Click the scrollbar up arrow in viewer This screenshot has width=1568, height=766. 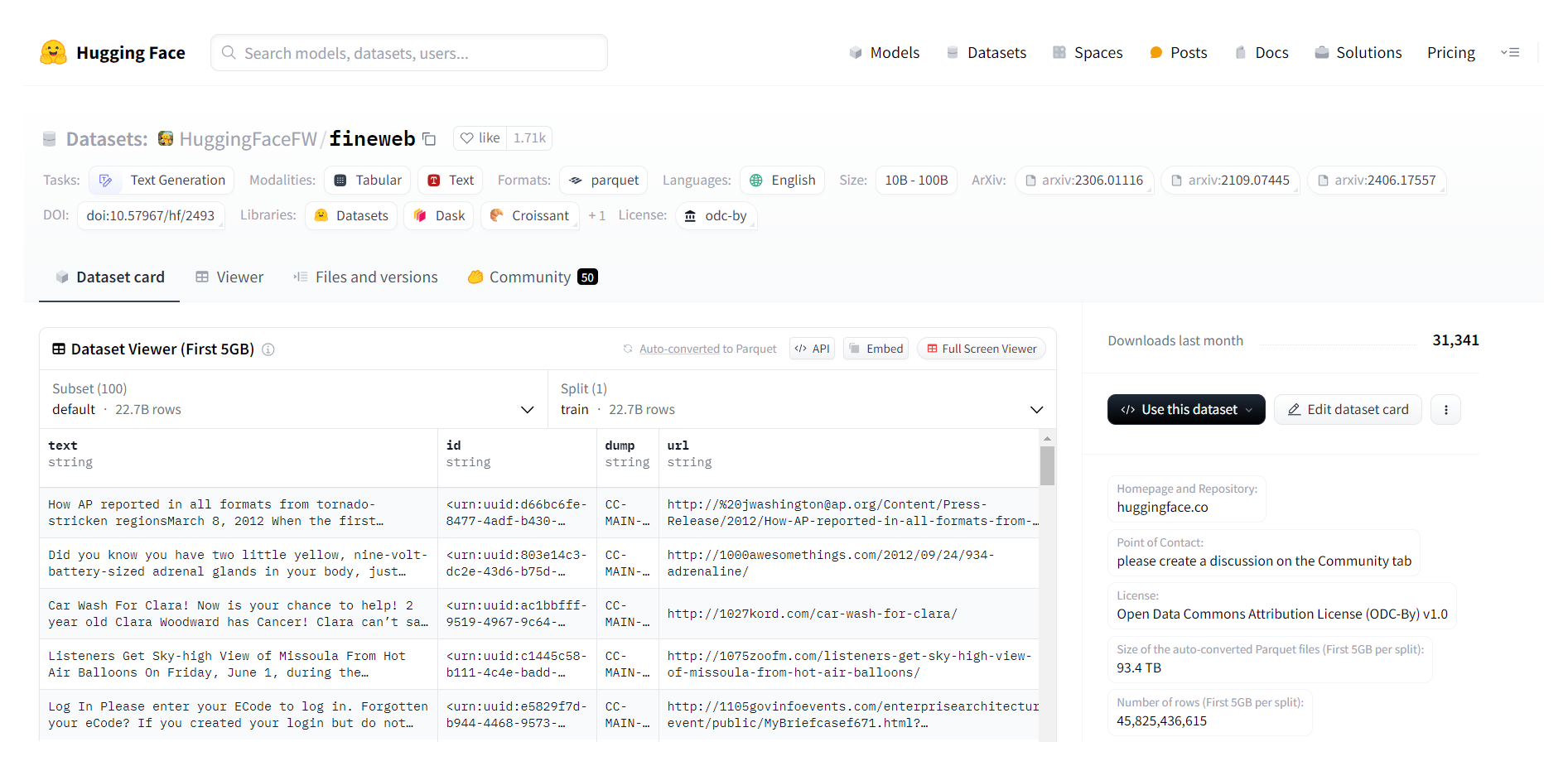1047,438
